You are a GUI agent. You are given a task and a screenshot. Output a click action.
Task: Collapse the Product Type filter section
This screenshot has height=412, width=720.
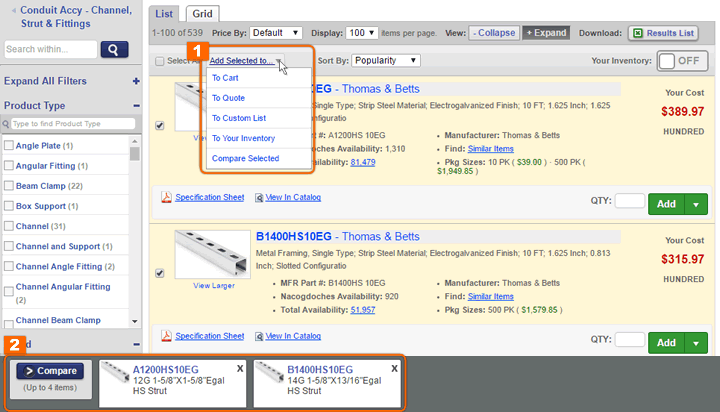[136, 106]
